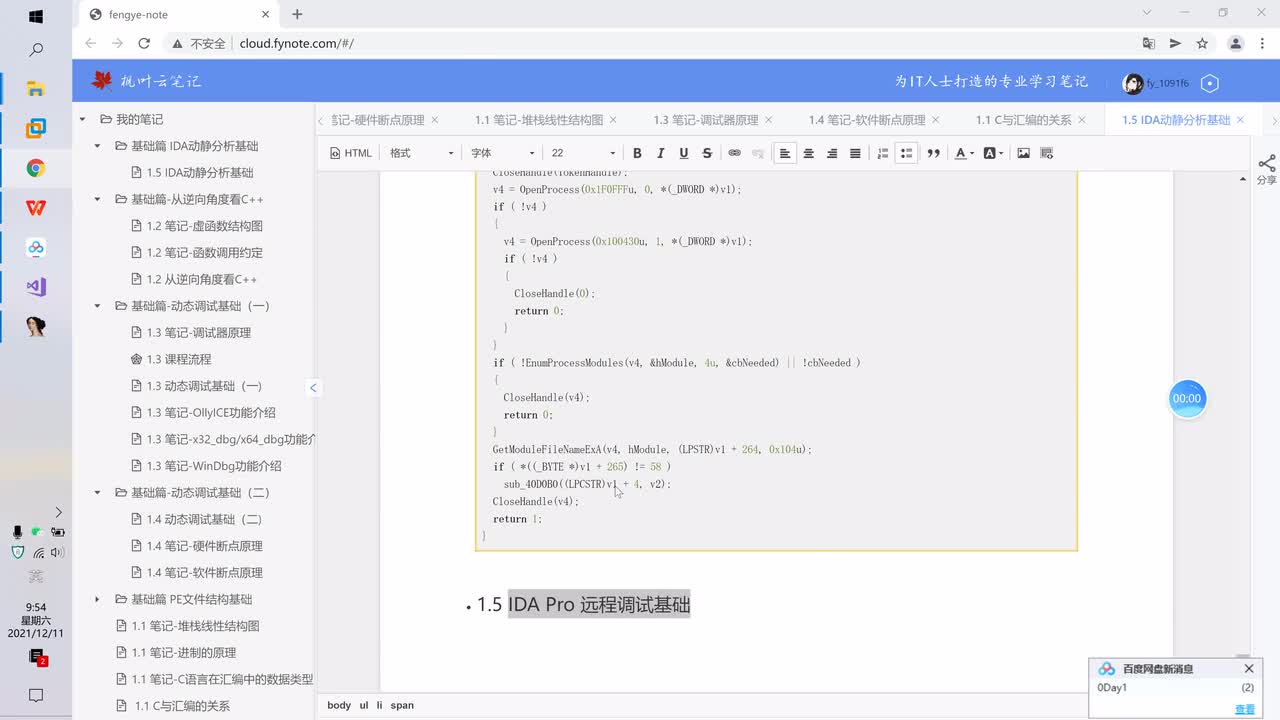Image resolution: width=1280 pixels, height=720 pixels.
Task: Click 查看 link in Baidu notification
Action: (1244, 709)
